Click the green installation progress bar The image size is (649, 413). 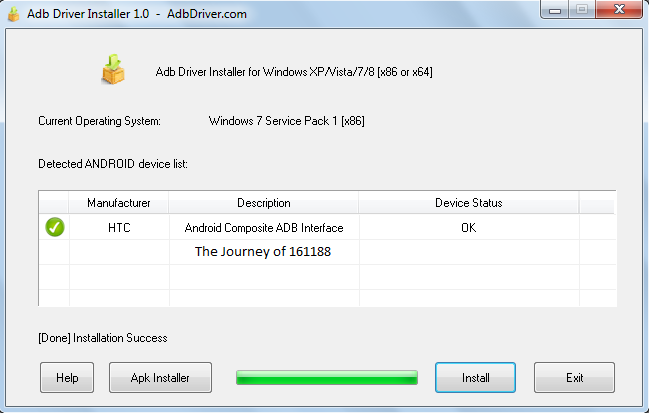(326, 377)
